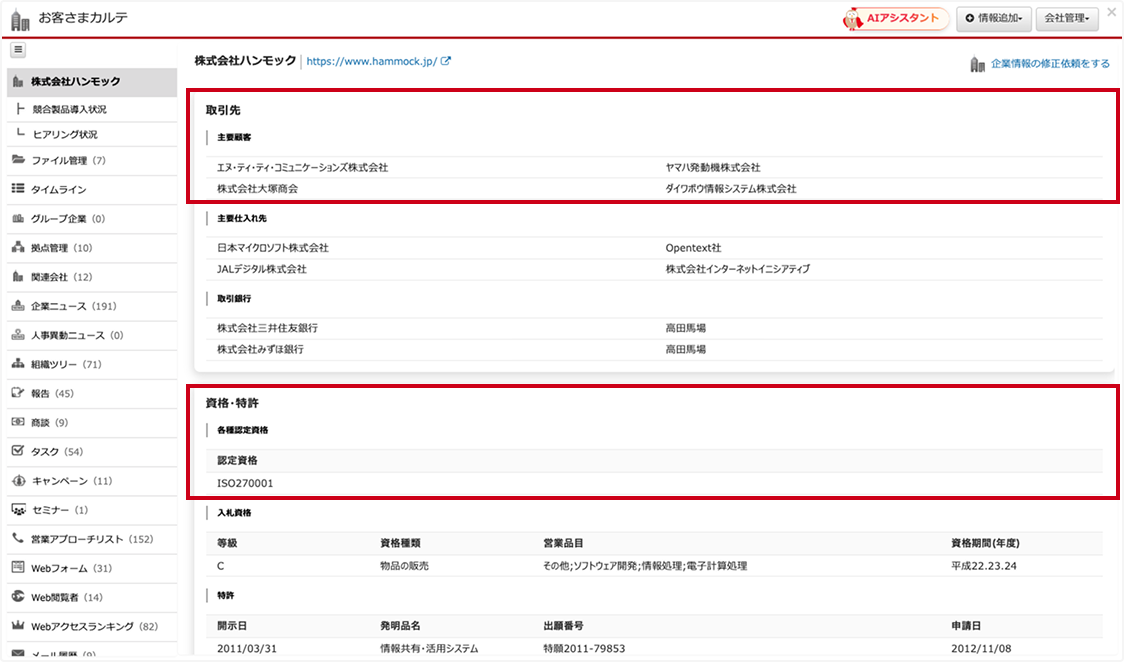Screen dimensions: 1124x662
Task: Click the キャンペーン icon in sidebar
Action: click(x=18, y=481)
